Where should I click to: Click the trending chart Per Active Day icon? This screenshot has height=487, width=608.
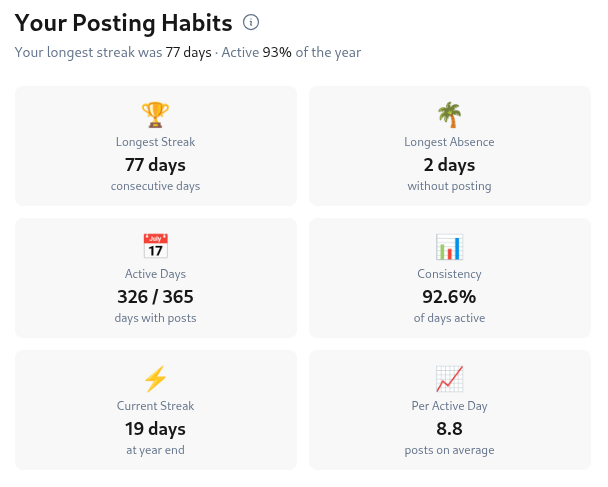[x=449, y=379]
